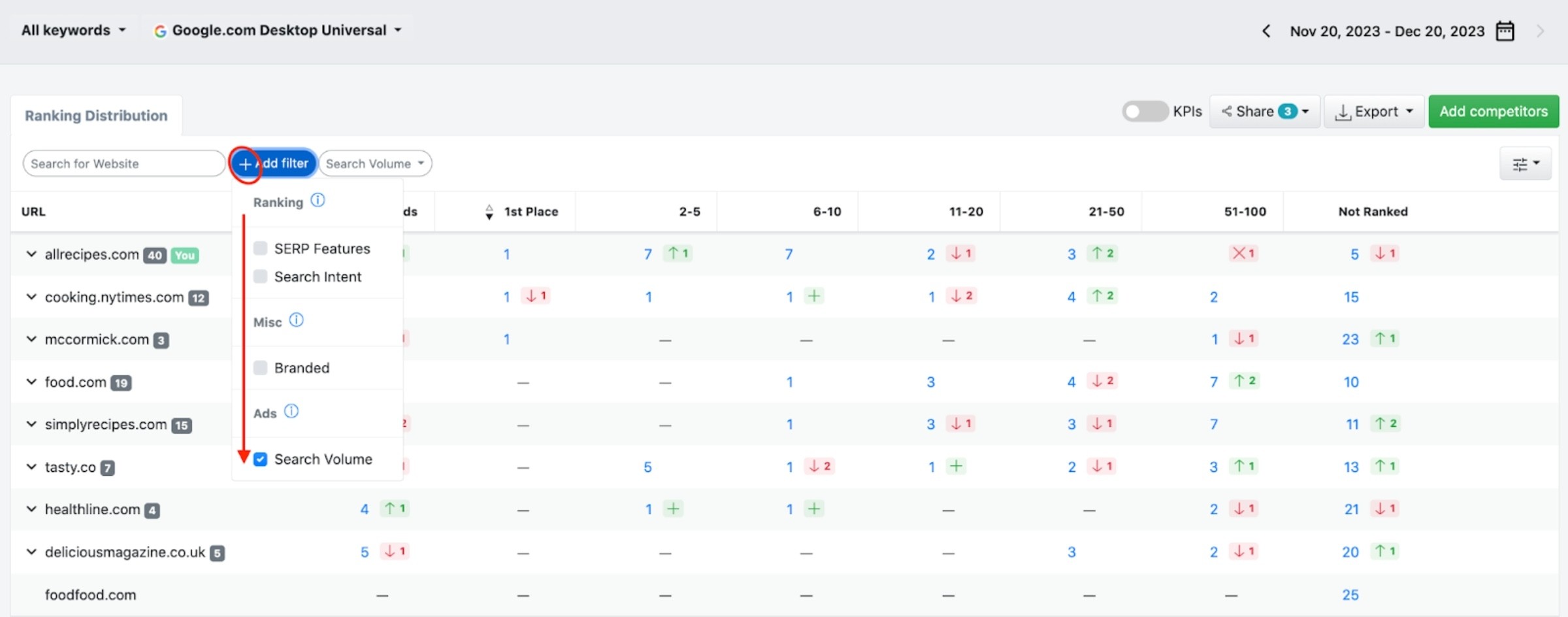This screenshot has height=617, width=1568.
Task: Go to previous date range arrow
Action: tap(1266, 31)
